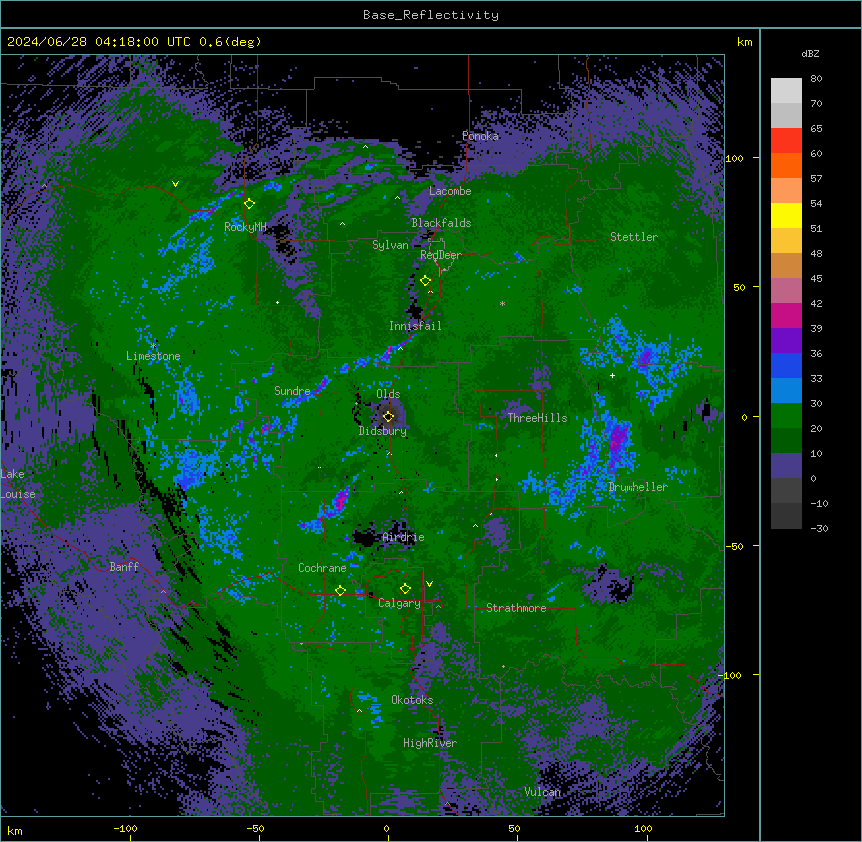The height and width of the screenshot is (842, 862).
Task: Click the Sylvan label
Action: (x=390, y=245)
